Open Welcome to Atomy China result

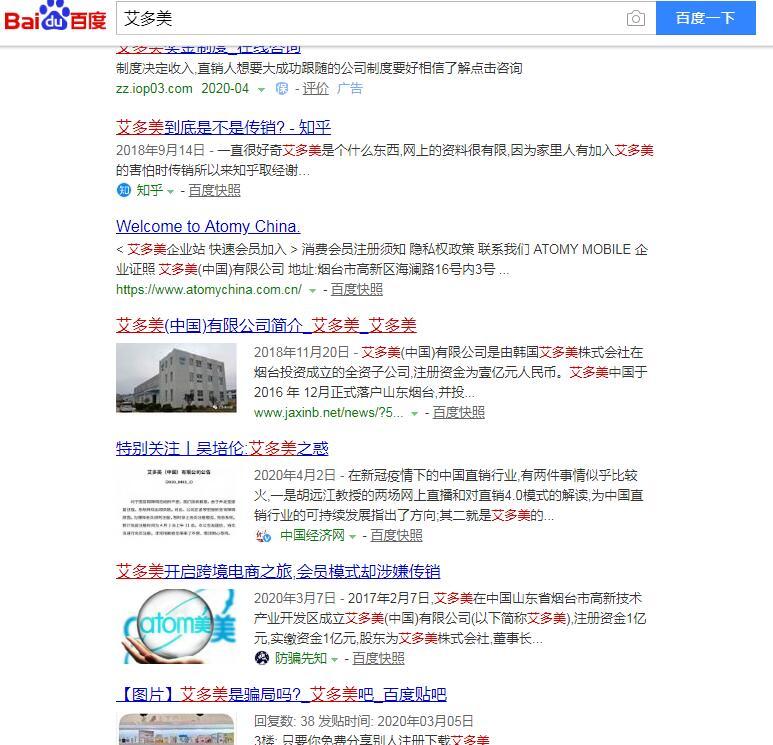point(208,226)
